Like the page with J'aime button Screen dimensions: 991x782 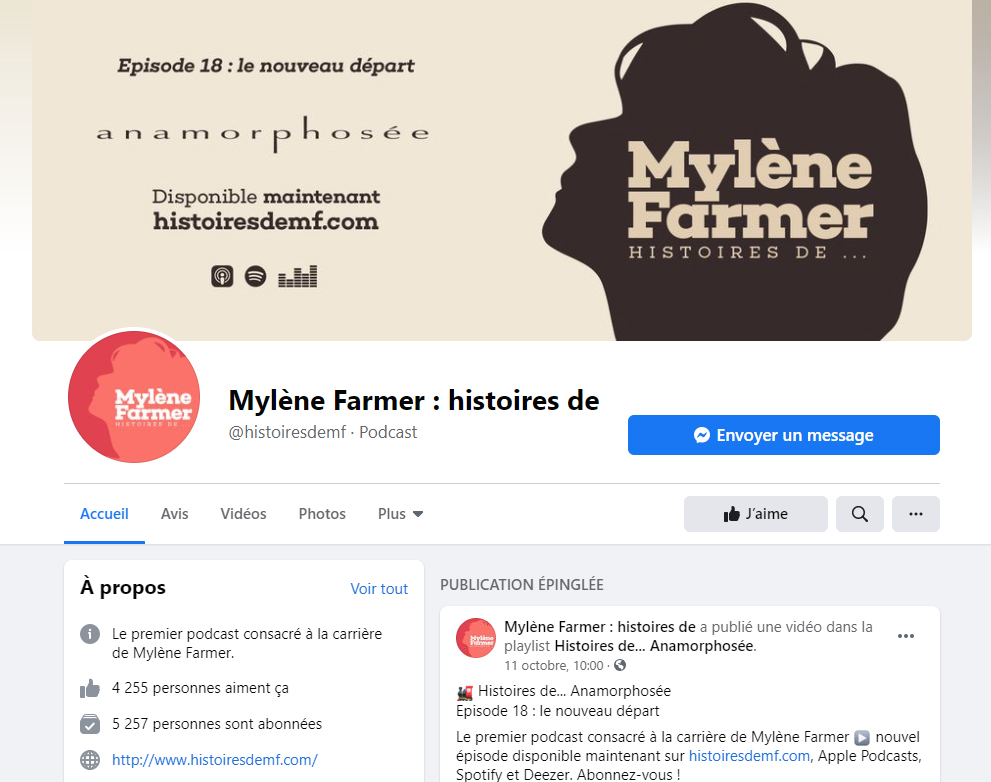pos(756,514)
